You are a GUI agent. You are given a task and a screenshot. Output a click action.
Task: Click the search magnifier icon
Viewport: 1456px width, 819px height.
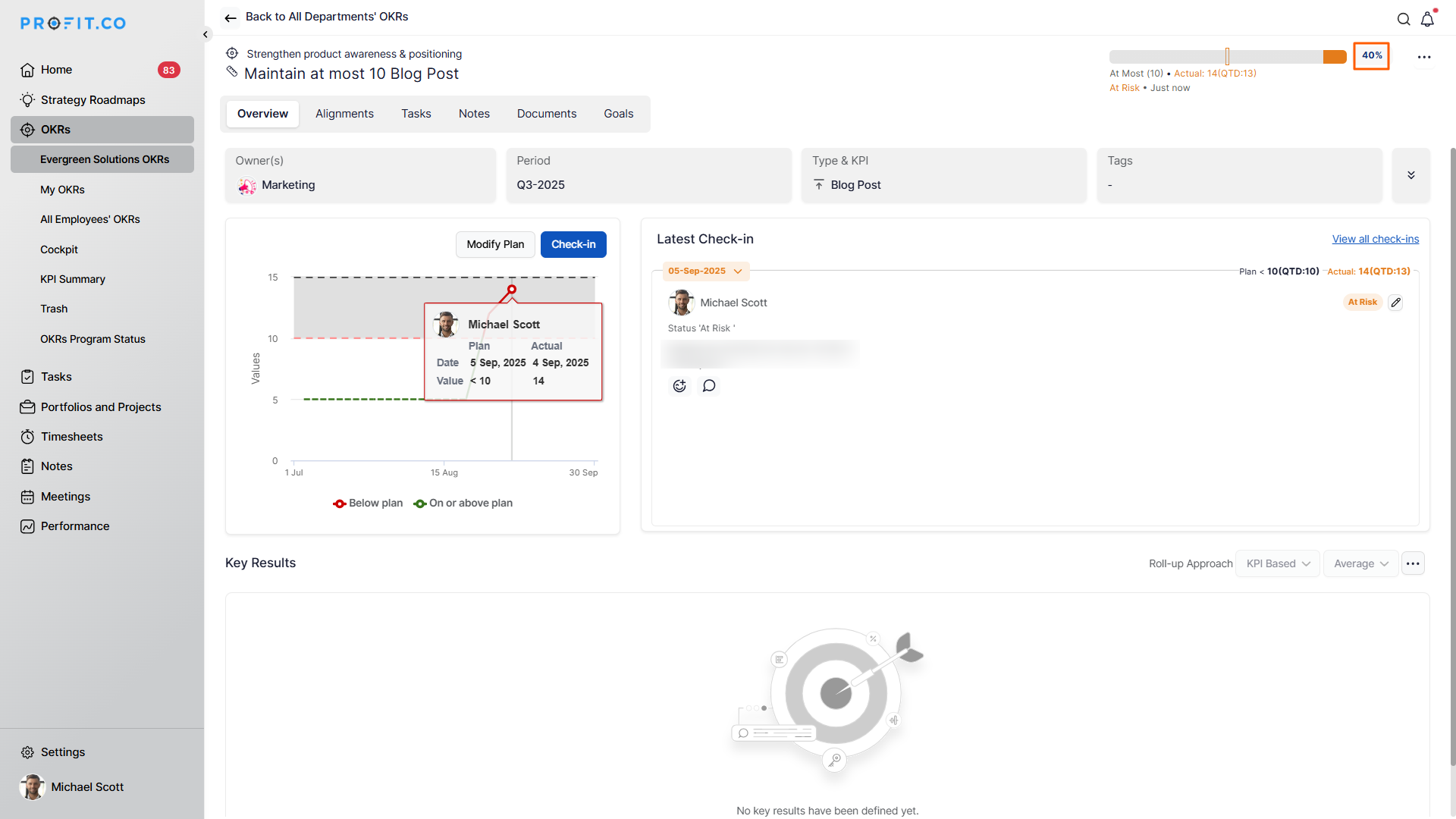tap(1404, 20)
